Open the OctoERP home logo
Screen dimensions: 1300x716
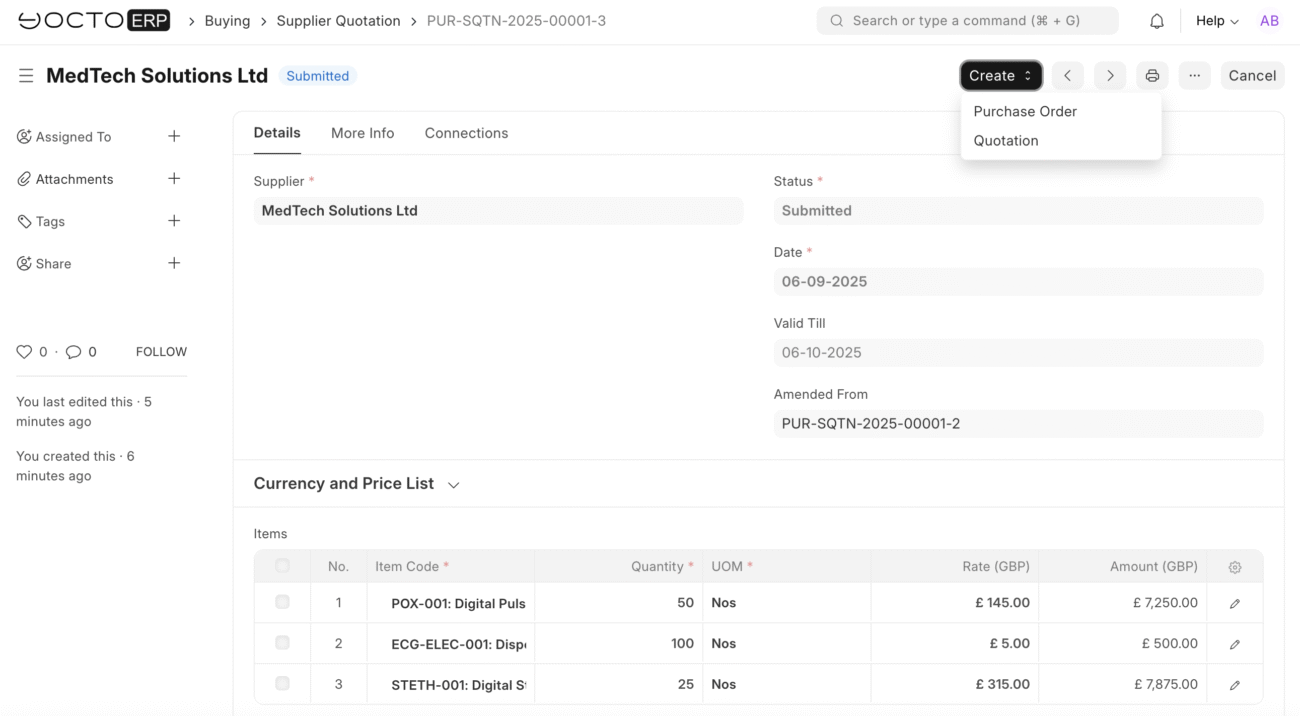point(94,21)
